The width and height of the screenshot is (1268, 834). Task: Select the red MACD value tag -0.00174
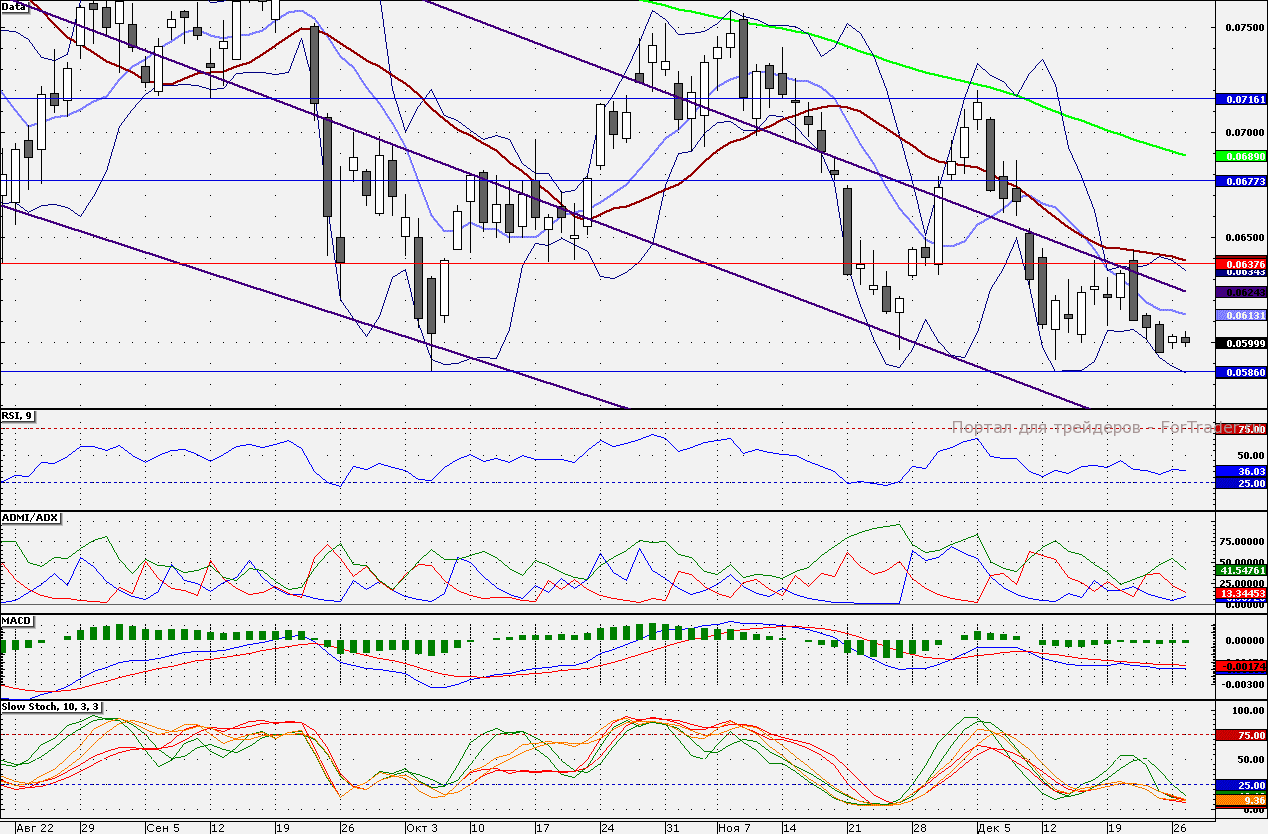click(1241, 666)
